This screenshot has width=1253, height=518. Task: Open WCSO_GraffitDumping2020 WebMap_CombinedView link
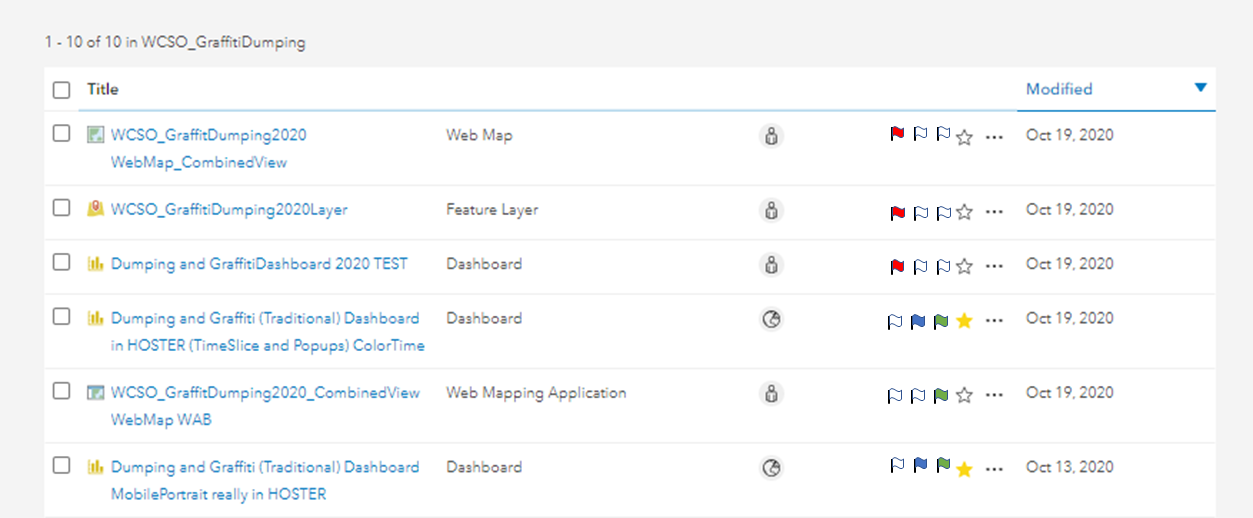click(x=208, y=135)
